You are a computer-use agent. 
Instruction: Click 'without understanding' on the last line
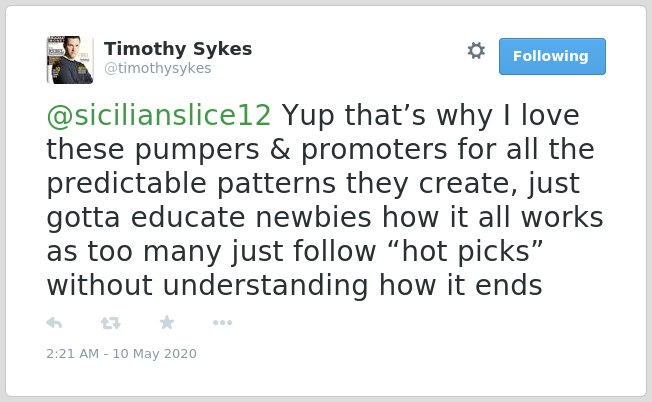point(207,285)
